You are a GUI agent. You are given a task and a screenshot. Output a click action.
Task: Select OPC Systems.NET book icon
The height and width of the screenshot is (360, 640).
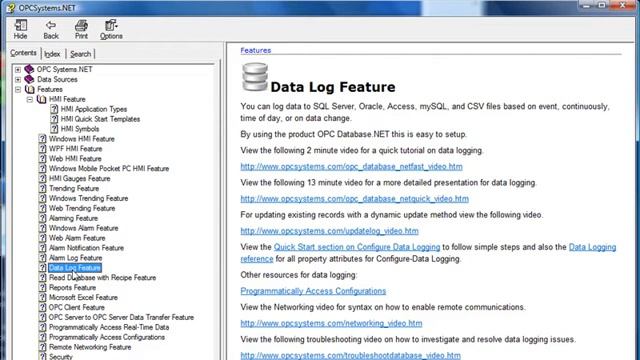tap(29, 69)
